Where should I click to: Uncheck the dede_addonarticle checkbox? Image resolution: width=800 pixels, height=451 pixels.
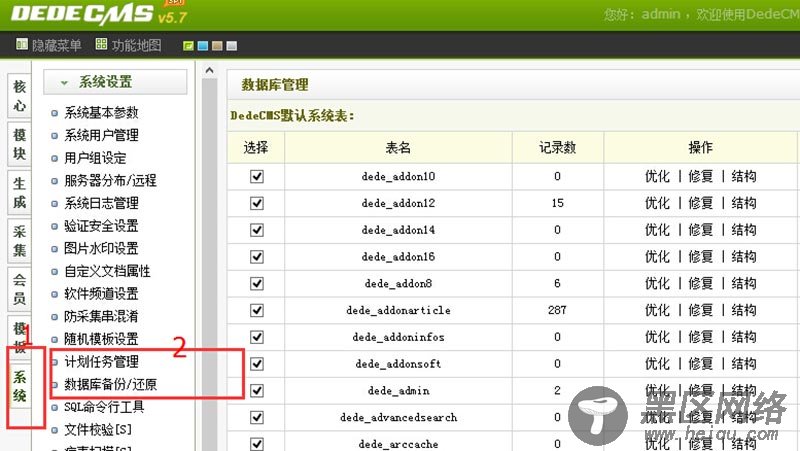(x=257, y=310)
